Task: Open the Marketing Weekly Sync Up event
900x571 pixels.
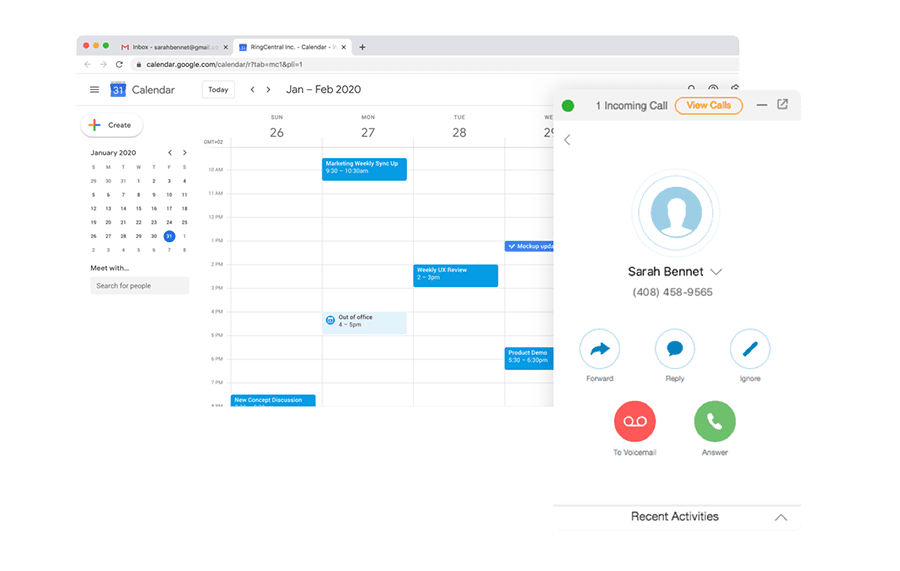Action: (364, 168)
